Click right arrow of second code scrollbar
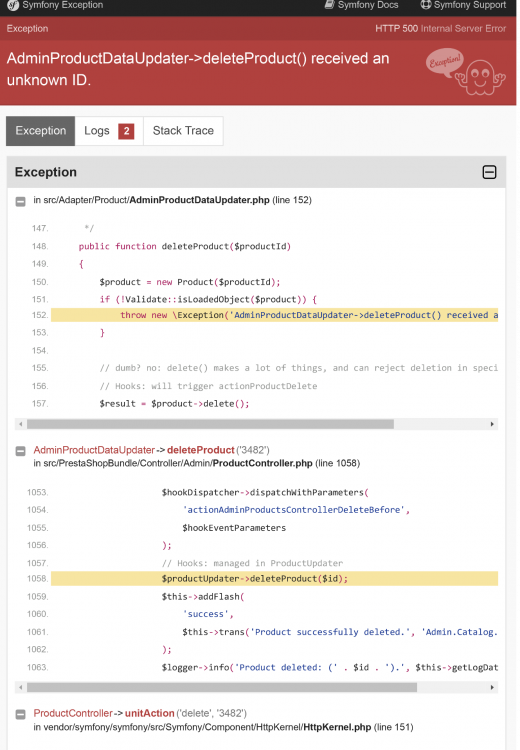This screenshot has width=520, height=750. click(x=492, y=687)
